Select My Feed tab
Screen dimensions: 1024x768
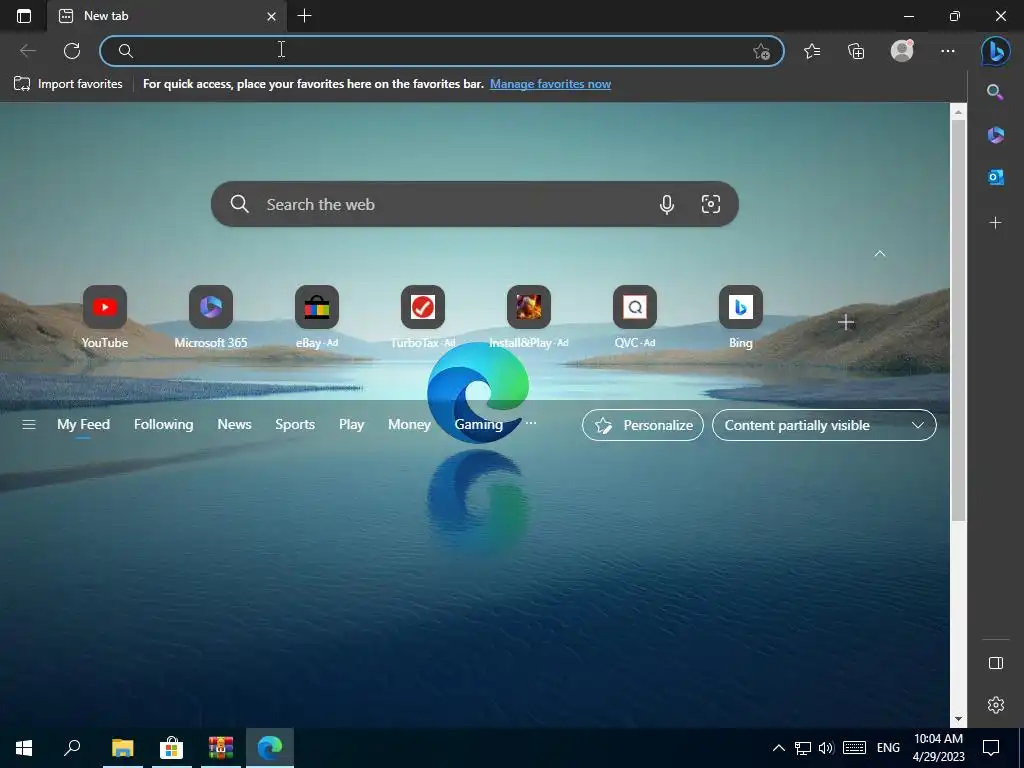click(84, 424)
